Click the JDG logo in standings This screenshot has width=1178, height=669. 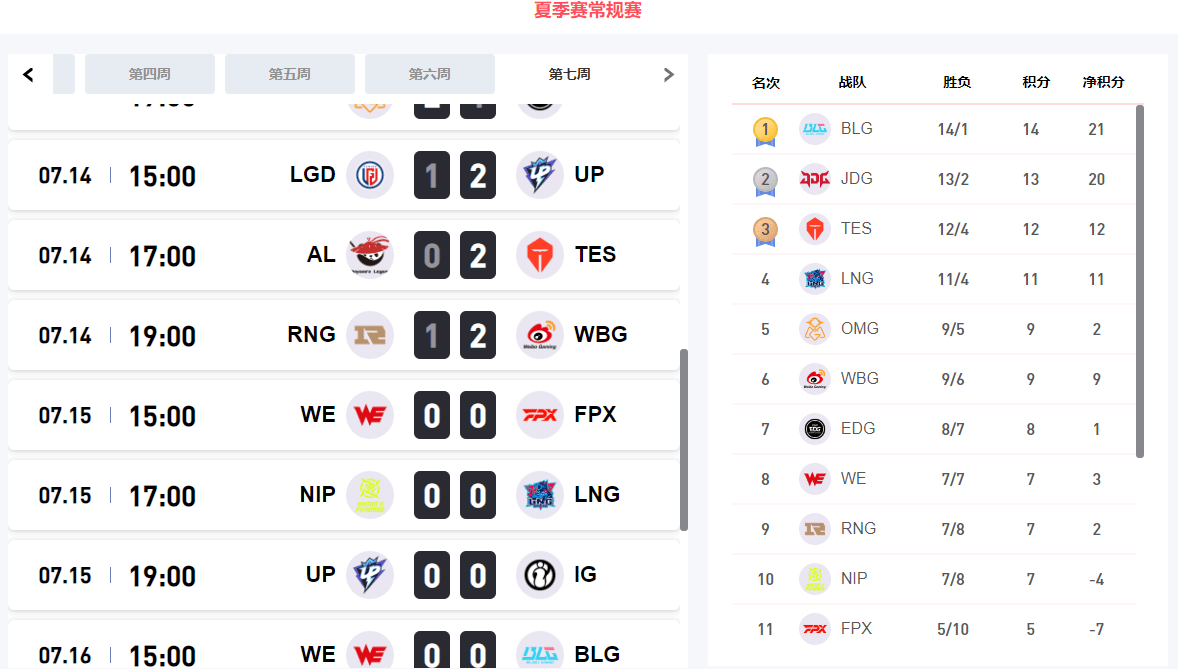click(815, 179)
